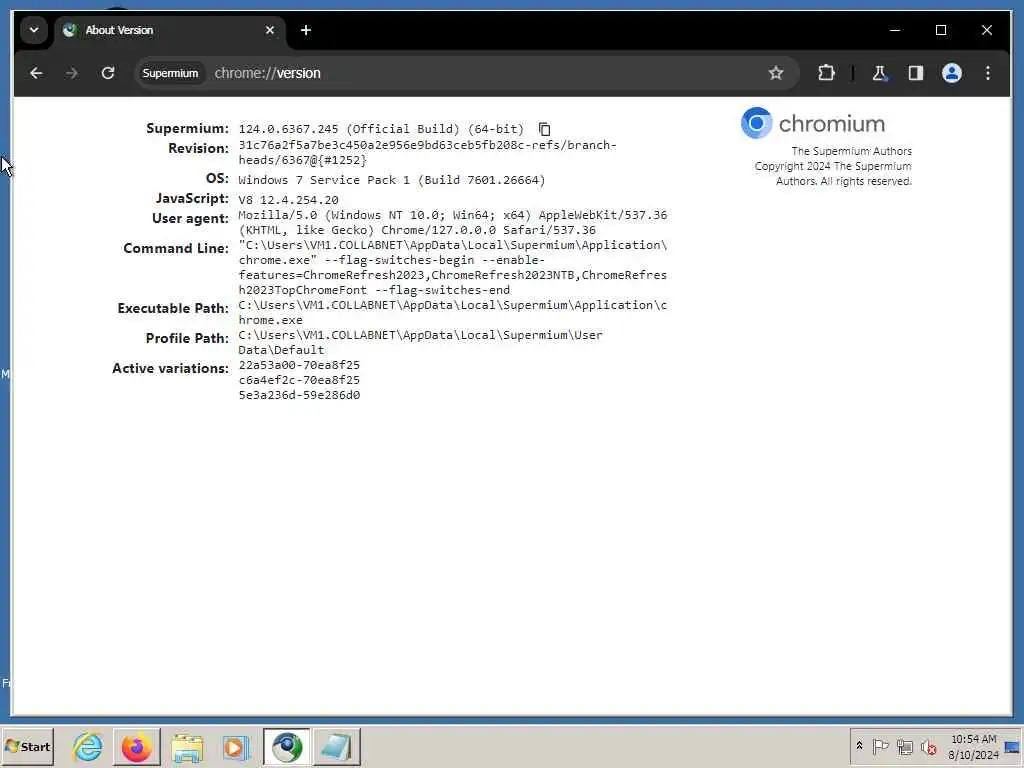Click the Chromium logo image
Image resolution: width=1024 pixels, height=768 pixels.
pyautogui.click(x=813, y=123)
